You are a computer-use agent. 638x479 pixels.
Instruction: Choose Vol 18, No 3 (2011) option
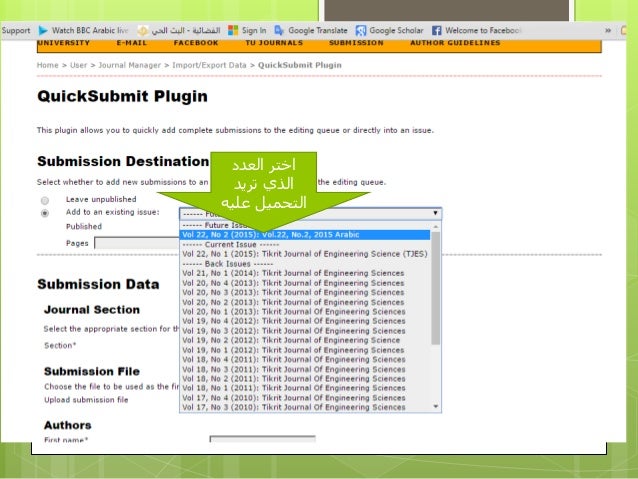305,369
